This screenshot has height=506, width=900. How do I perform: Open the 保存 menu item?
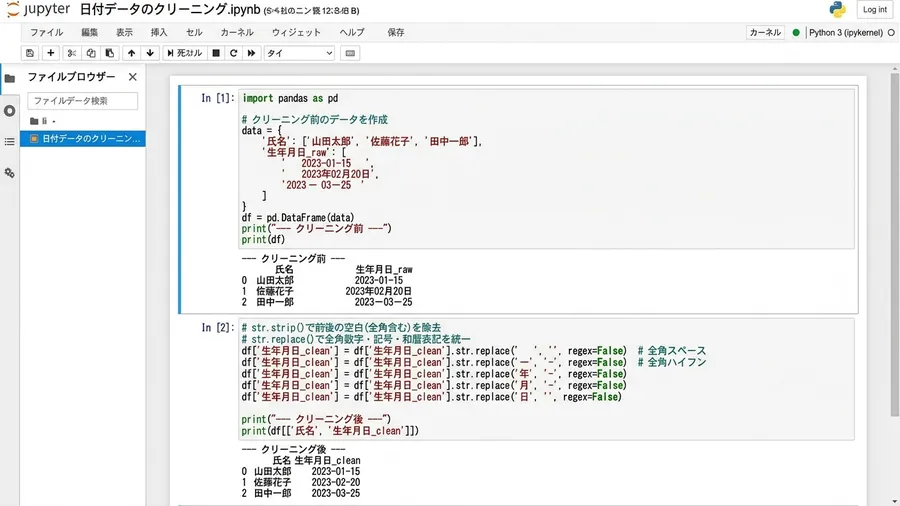click(395, 32)
